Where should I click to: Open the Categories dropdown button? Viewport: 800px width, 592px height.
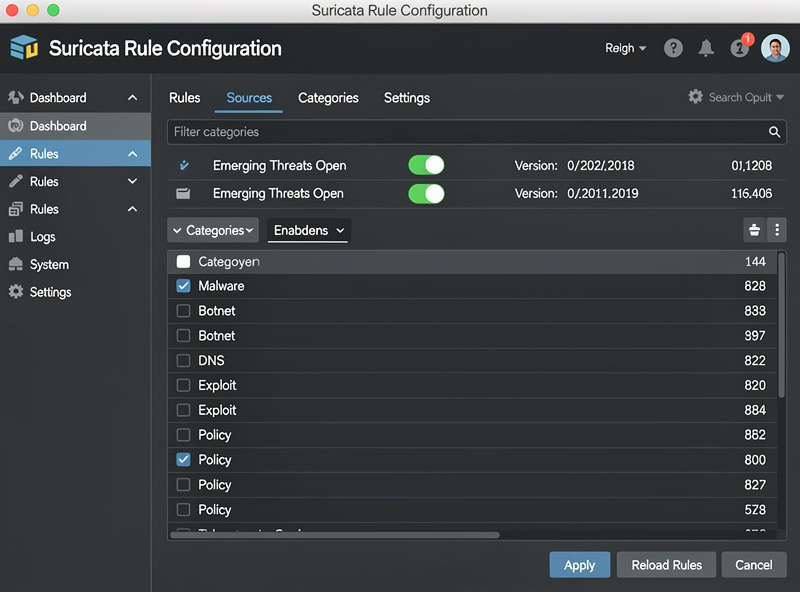click(x=213, y=230)
